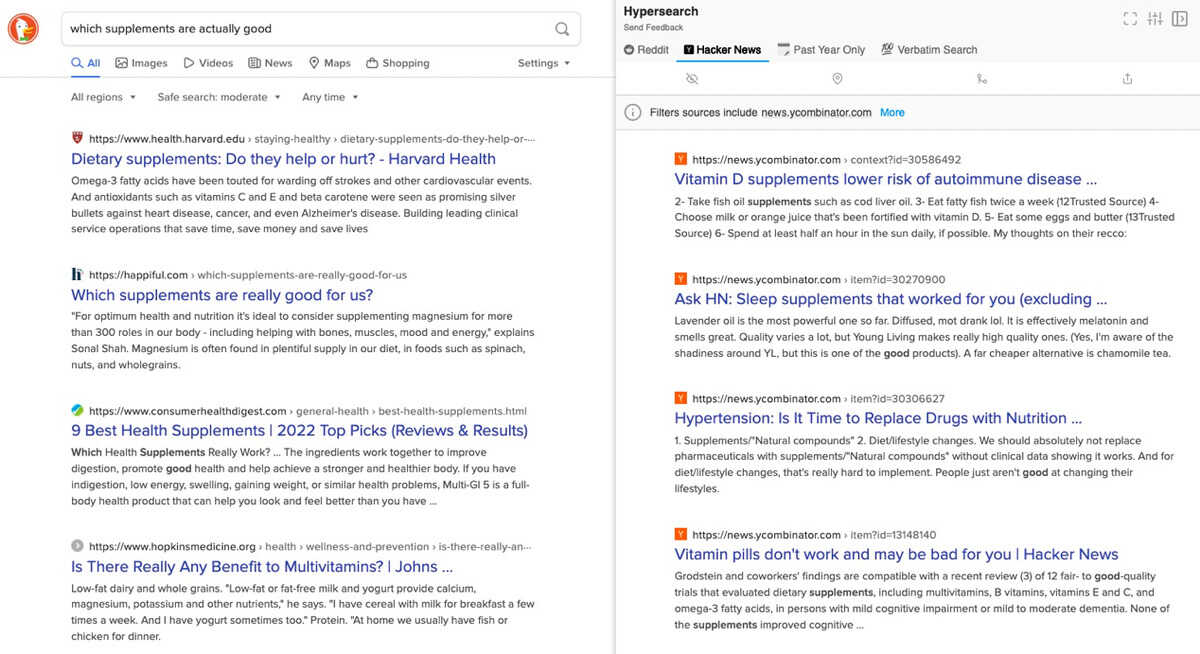Click the Y favicon for the Hypertension result
Viewport: 1200px width, 654px height.
(x=681, y=398)
